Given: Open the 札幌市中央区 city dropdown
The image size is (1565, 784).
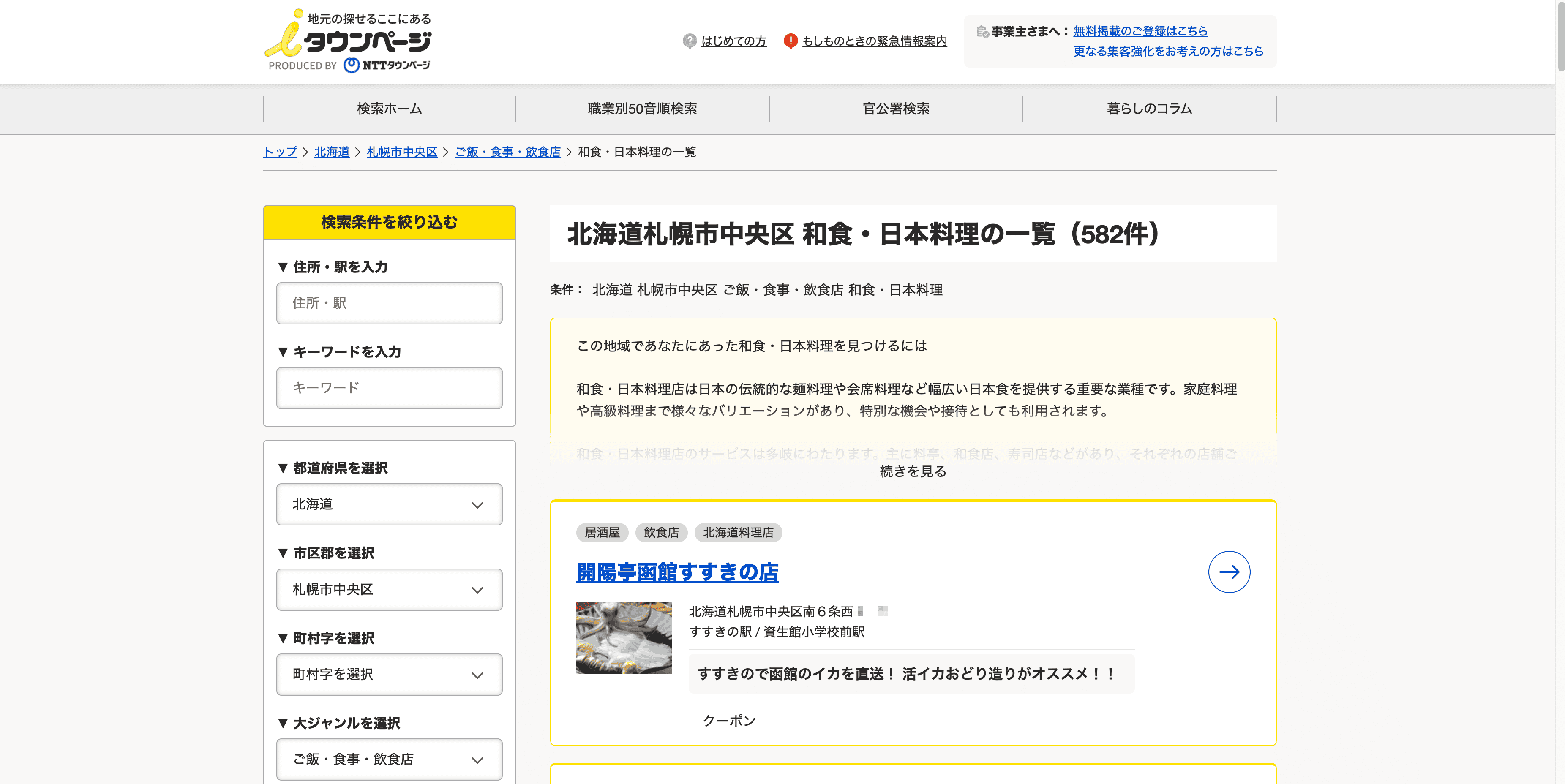Looking at the screenshot, I should pyautogui.click(x=389, y=589).
